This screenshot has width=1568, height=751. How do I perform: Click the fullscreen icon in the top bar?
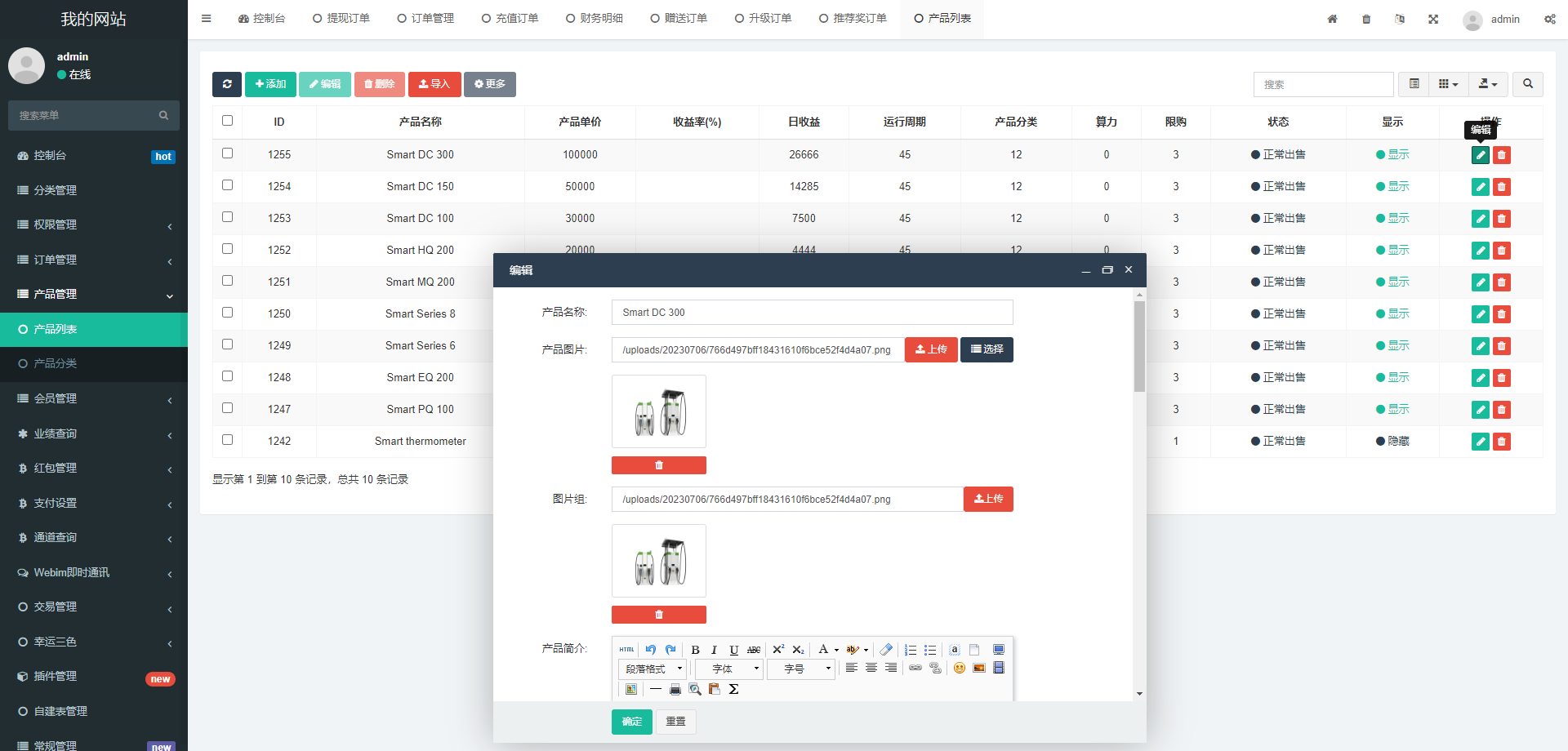(1433, 19)
